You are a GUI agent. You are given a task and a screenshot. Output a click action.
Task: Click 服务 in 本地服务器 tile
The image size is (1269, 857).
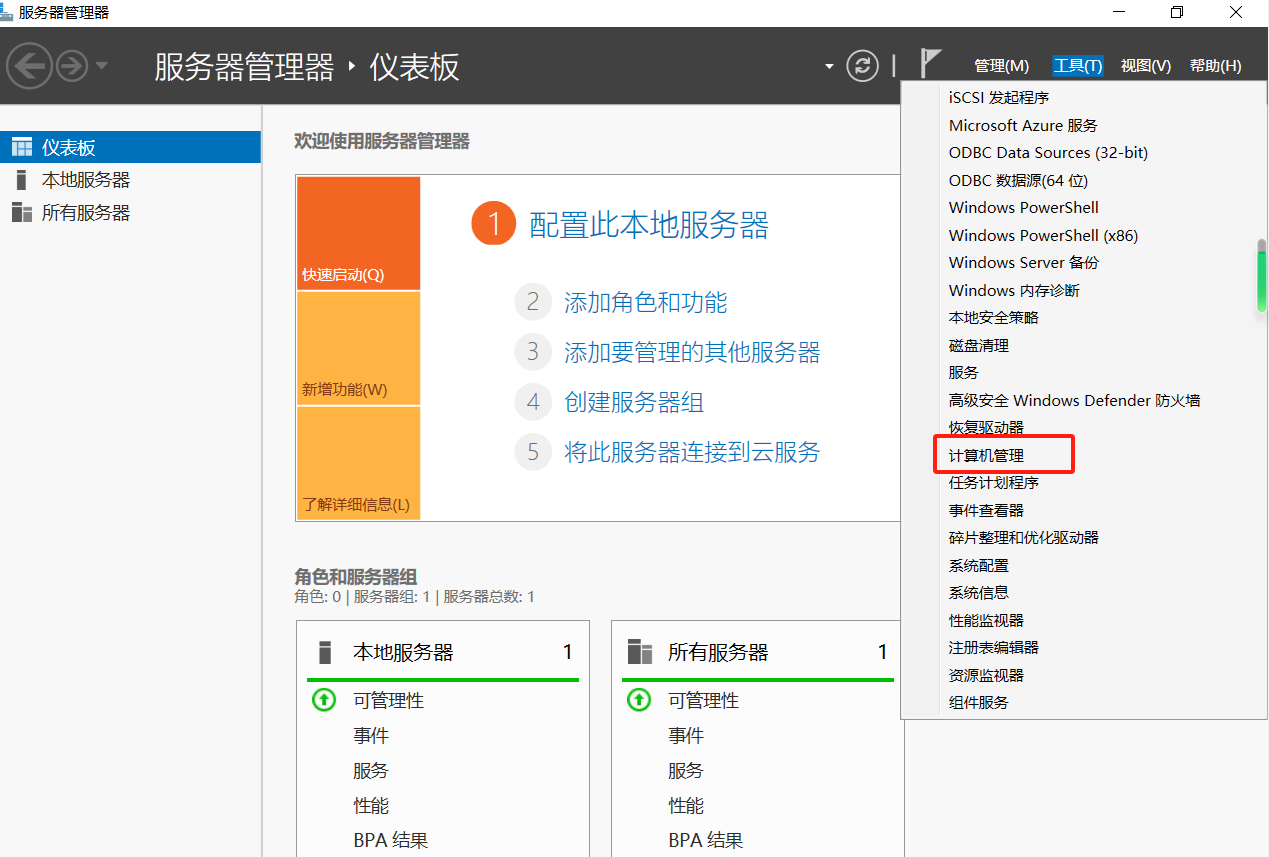click(x=371, y=770)
